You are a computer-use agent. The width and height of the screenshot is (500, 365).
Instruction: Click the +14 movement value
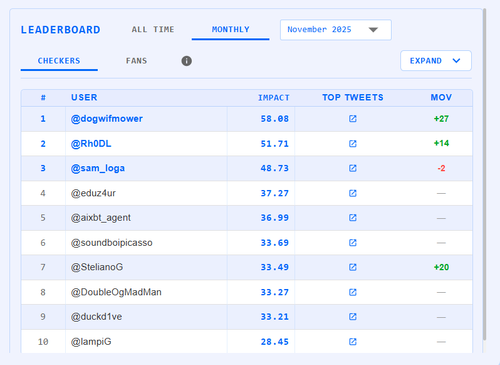click(x=441, y=143)
